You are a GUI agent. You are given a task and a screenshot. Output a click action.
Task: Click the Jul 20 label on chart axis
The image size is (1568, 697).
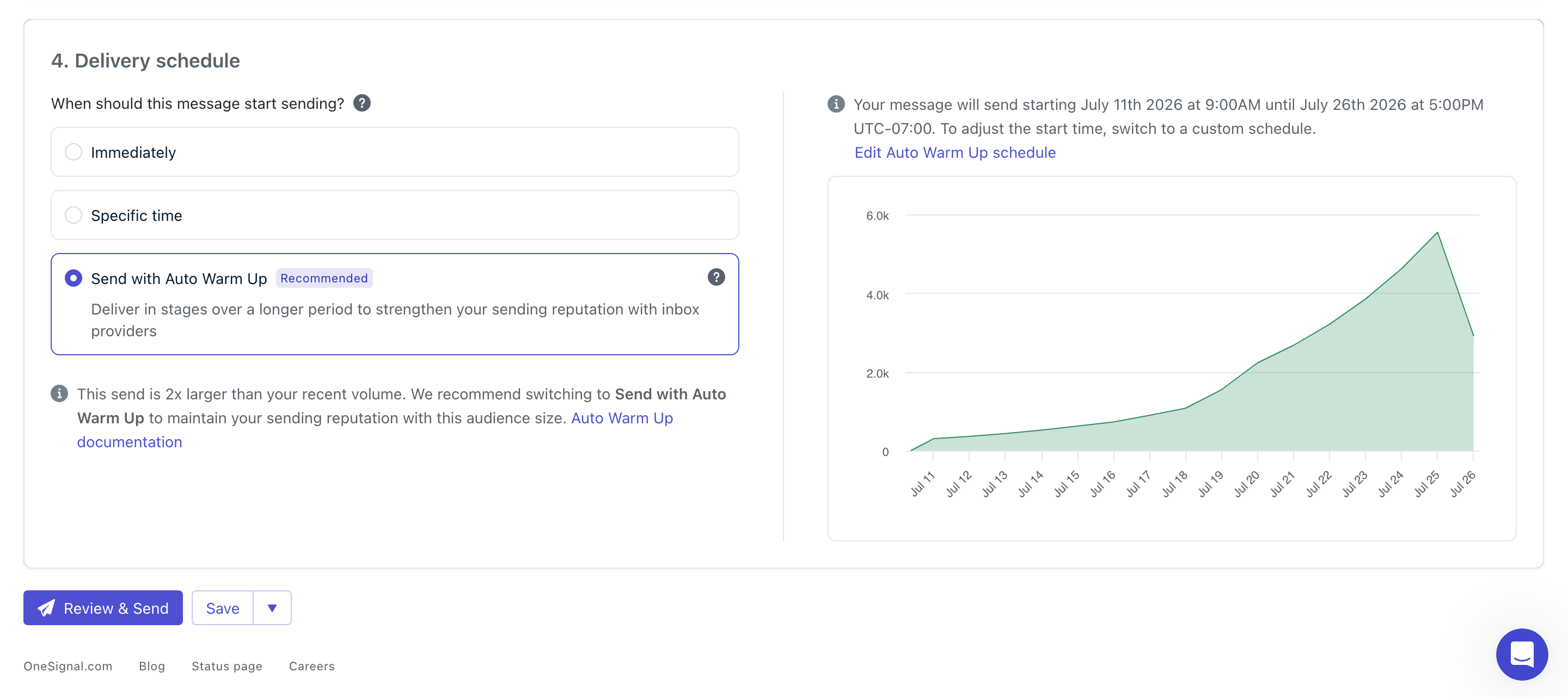tap(1246, 484)
